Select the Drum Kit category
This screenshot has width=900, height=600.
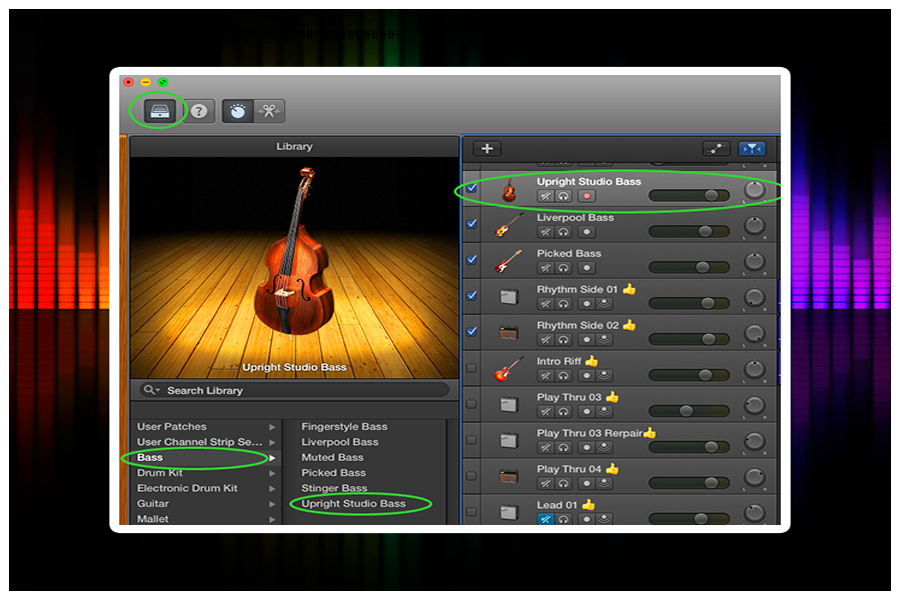point(160,473)
